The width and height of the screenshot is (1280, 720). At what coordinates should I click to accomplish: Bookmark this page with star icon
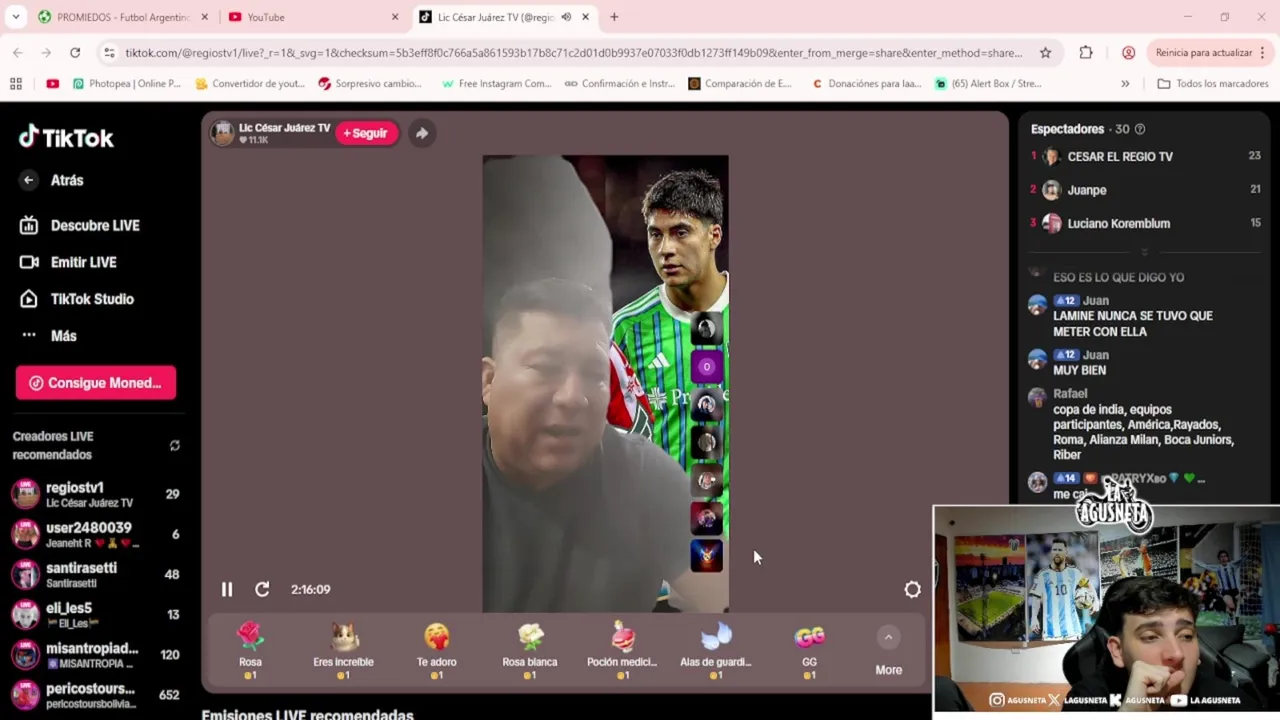point(1045,53)
